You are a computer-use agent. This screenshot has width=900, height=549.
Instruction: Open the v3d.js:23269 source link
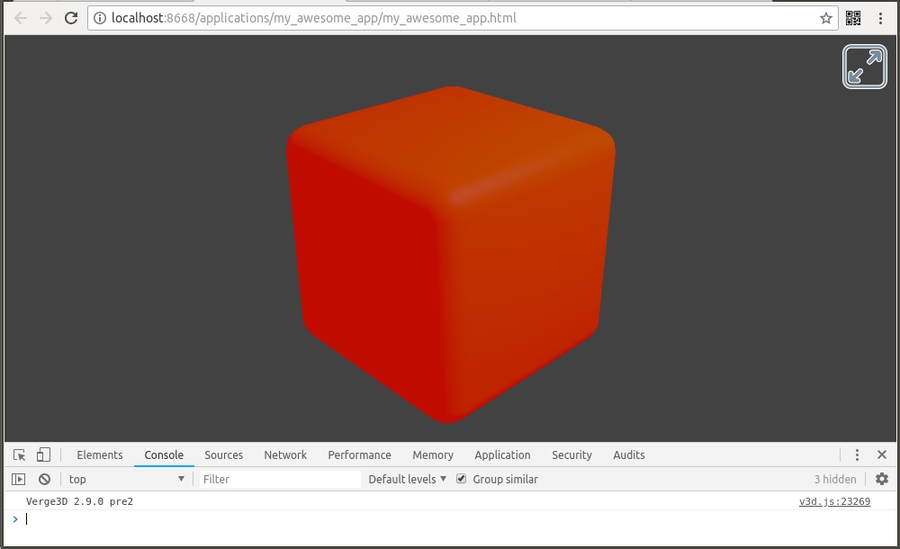(834, 502)
